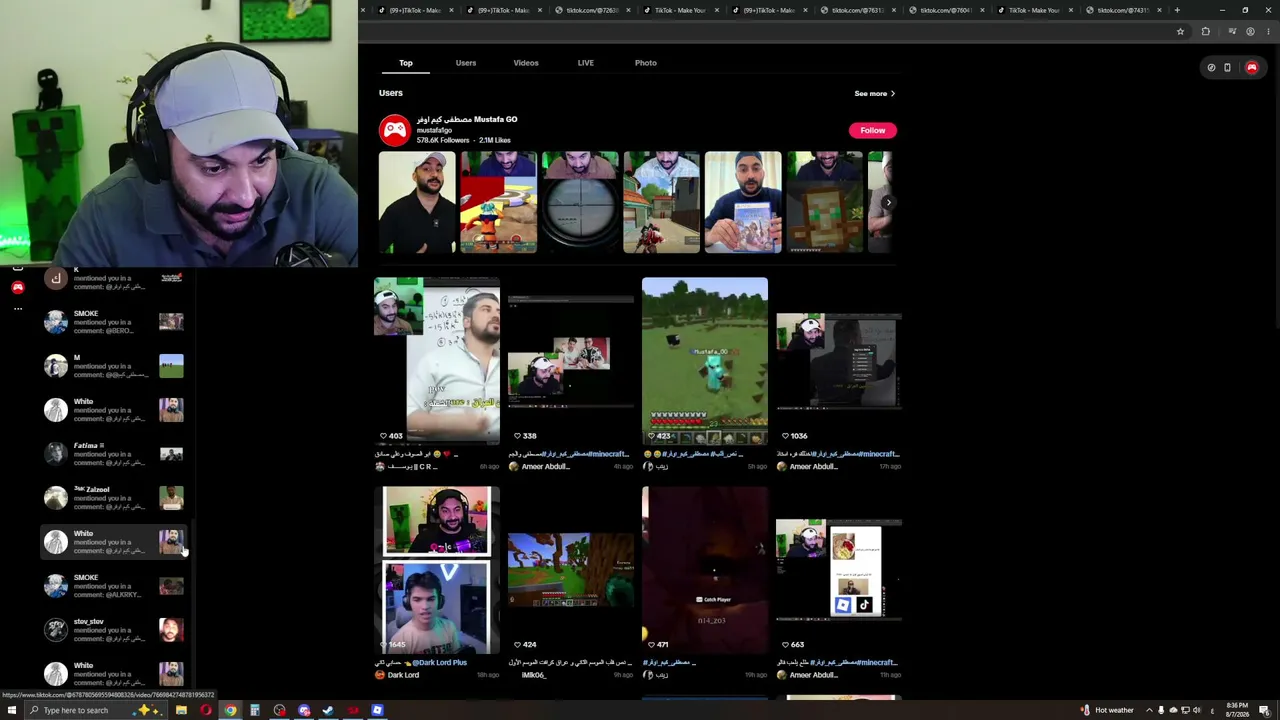Open the Hot weather taskbar widget
The width and height of the screenshot is (1280, 720).
[1107, 710]
